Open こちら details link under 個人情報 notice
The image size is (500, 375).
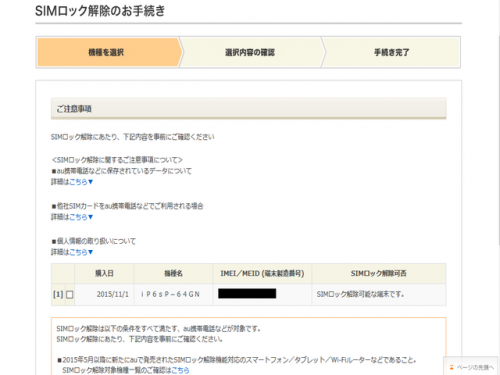pyautogui.click(x=81, y=252)
